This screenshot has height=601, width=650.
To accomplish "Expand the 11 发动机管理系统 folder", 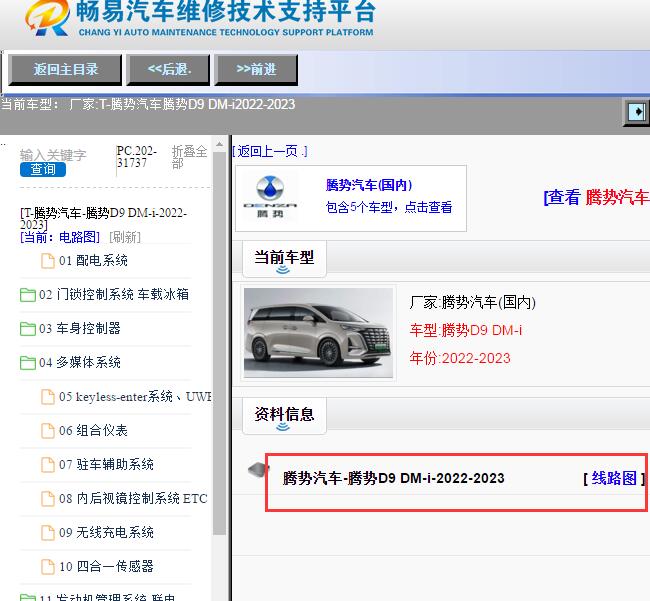I will tap(28, 597).
